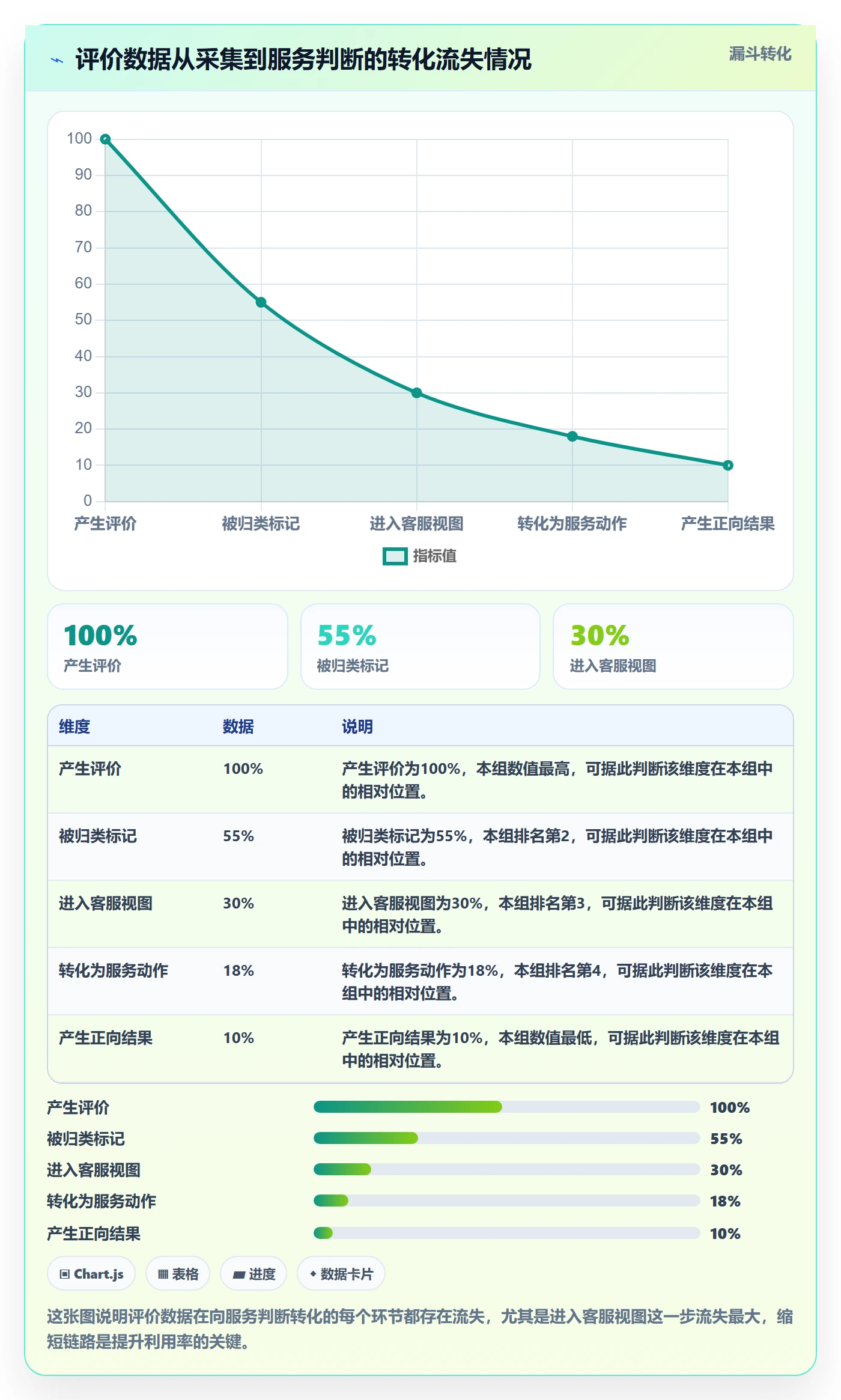Click the 18% value in the table
841x1400 pixels.
click(238, 970)
